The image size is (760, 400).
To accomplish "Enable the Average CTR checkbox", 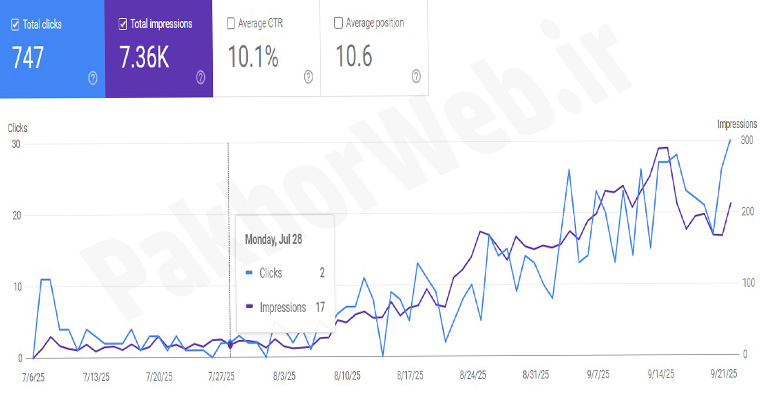I will click(x=231, y=23).
